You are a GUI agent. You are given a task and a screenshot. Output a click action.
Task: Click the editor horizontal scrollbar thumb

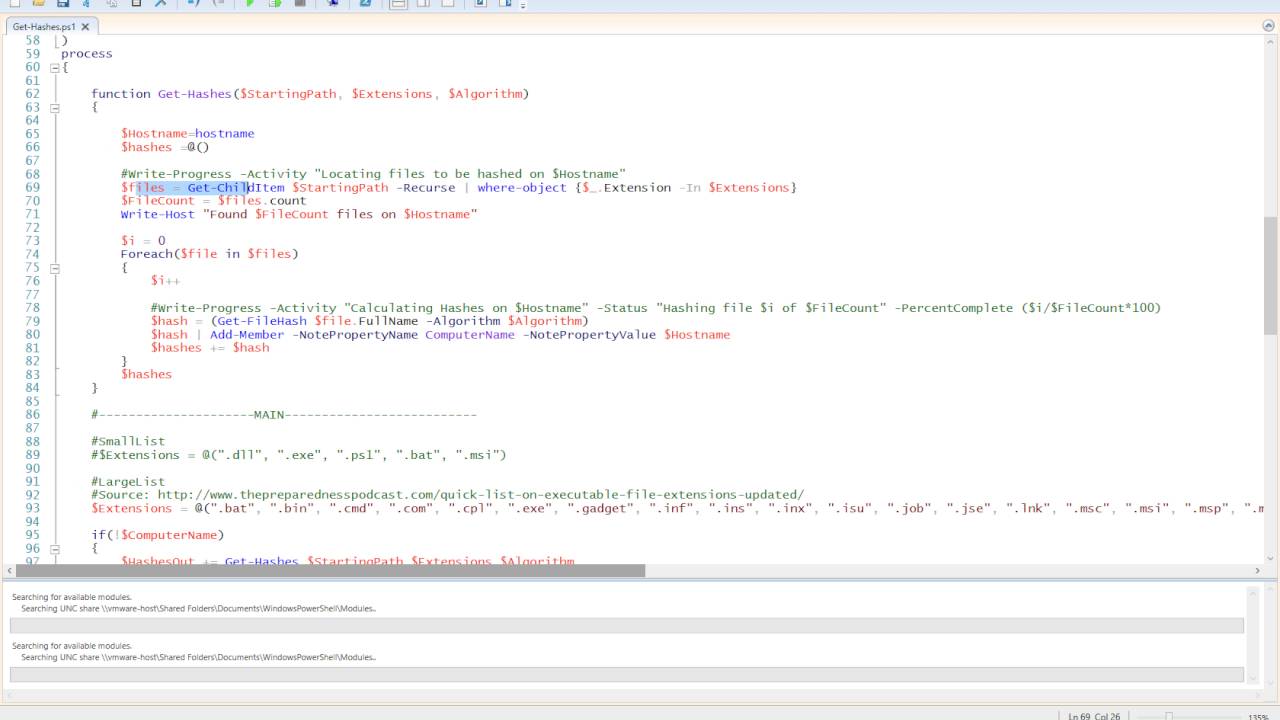[330, 570]
